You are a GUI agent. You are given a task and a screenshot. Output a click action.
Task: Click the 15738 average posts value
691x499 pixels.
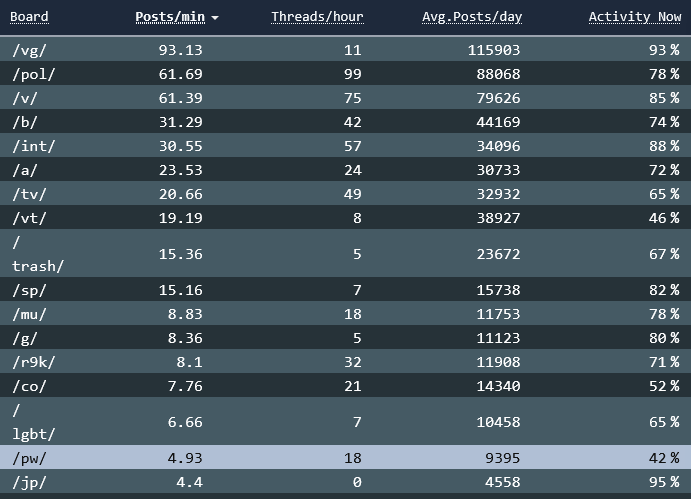coord(498,290)
